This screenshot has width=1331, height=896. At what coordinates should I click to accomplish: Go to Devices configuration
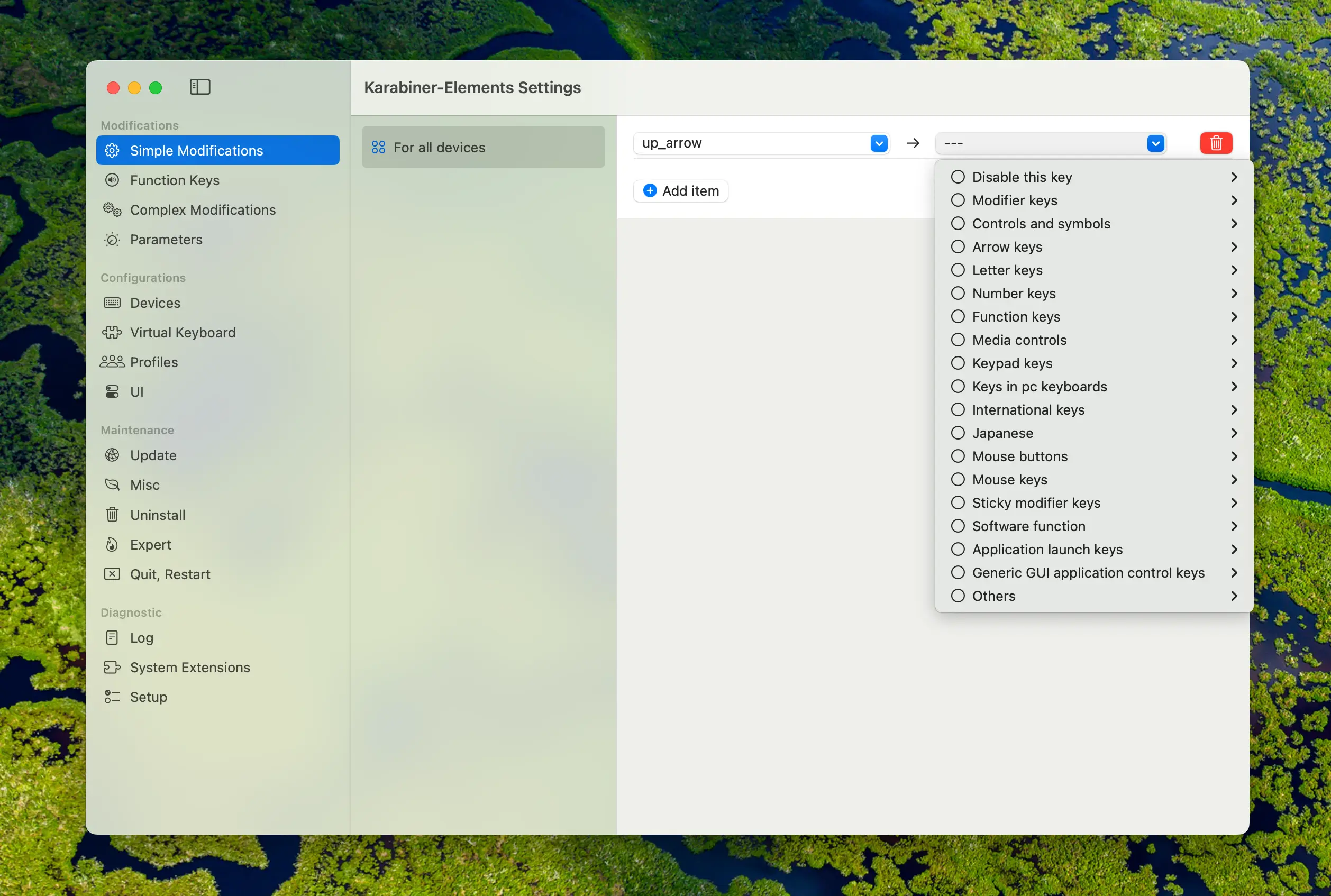coord(218,303)
